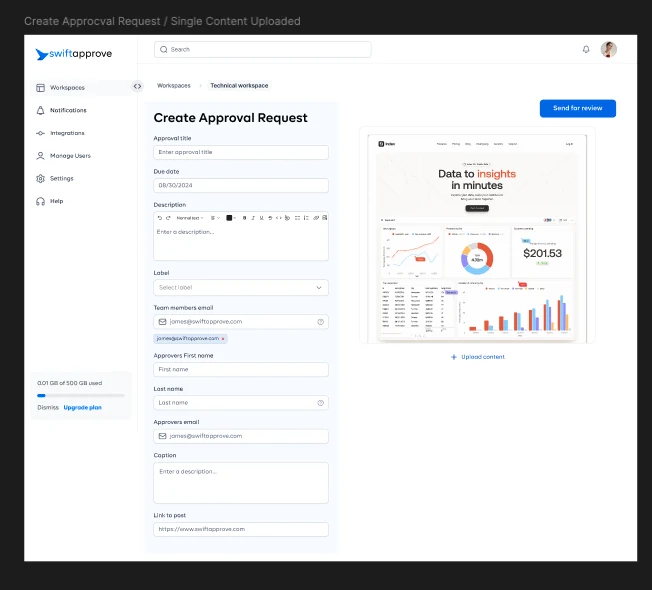Insert an image in the description

pyautogui.click(x=324, y=217)
